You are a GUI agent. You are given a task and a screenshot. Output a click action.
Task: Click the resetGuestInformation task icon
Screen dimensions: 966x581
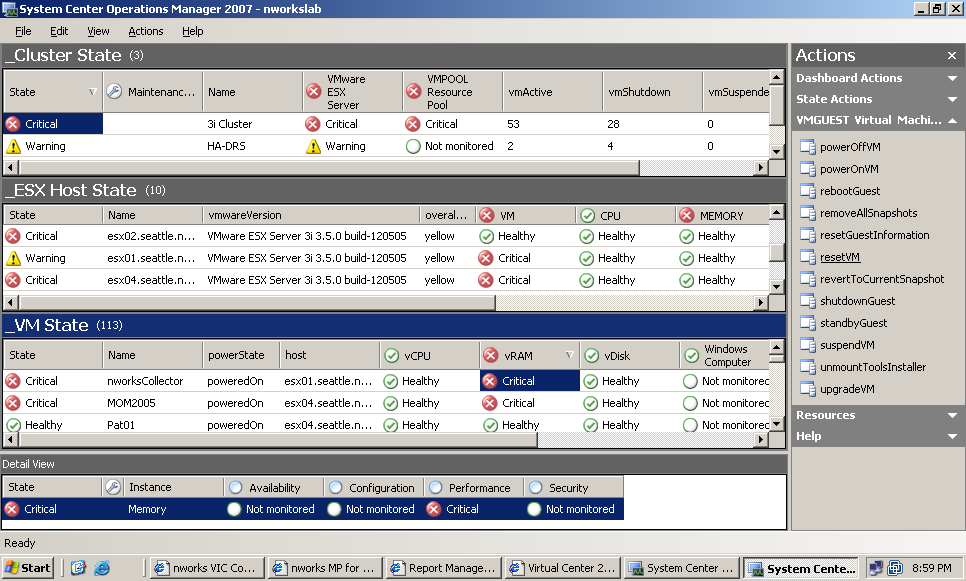[807, 235]
